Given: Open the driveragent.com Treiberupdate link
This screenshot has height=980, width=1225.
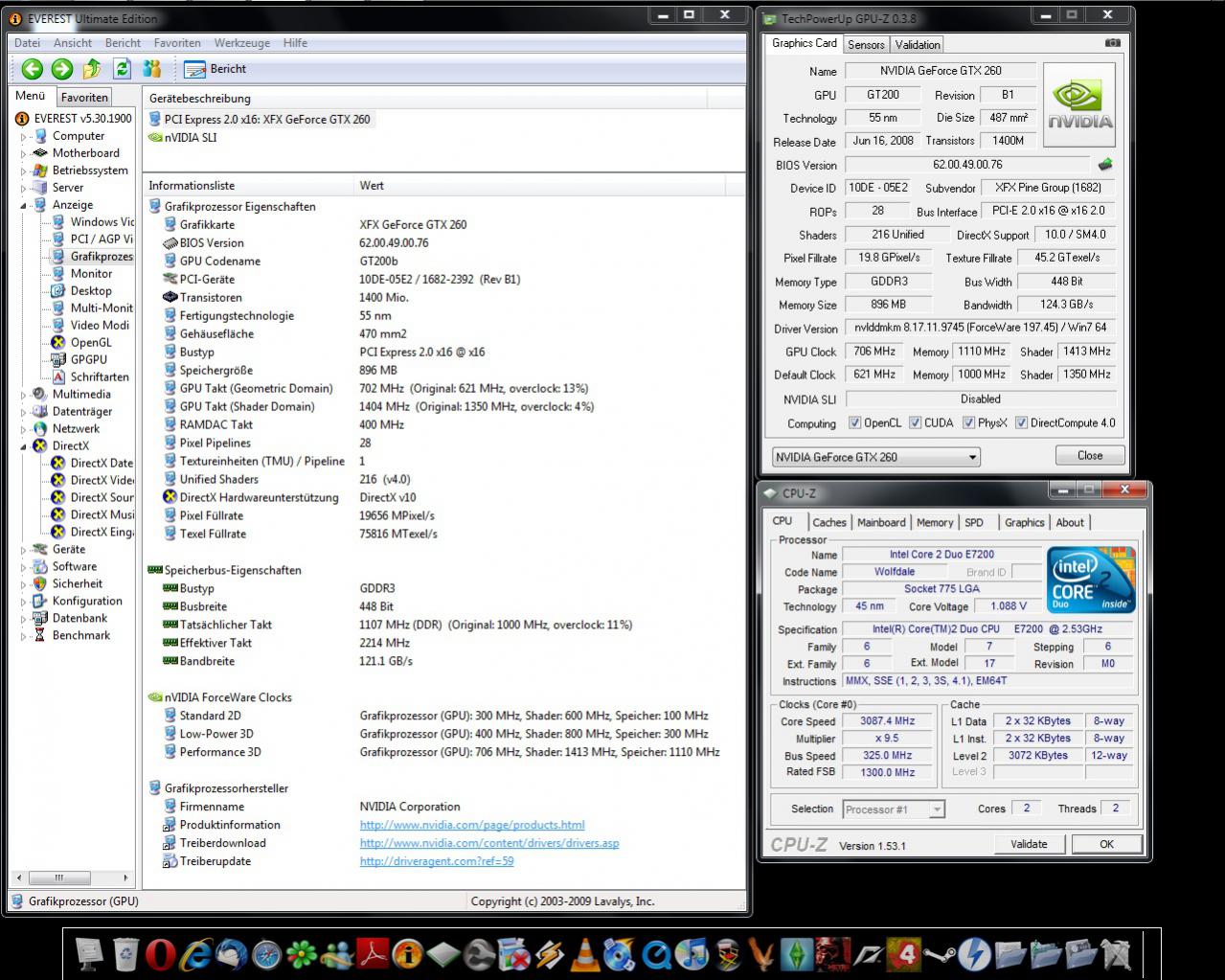Looking at the screenshot, I should point(437,861).
